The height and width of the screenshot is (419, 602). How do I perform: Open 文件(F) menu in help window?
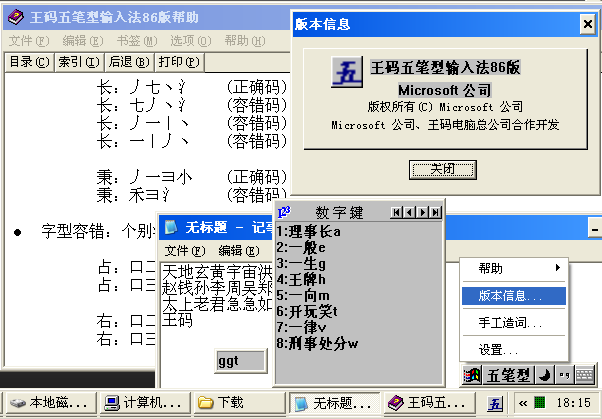[29, 41]
